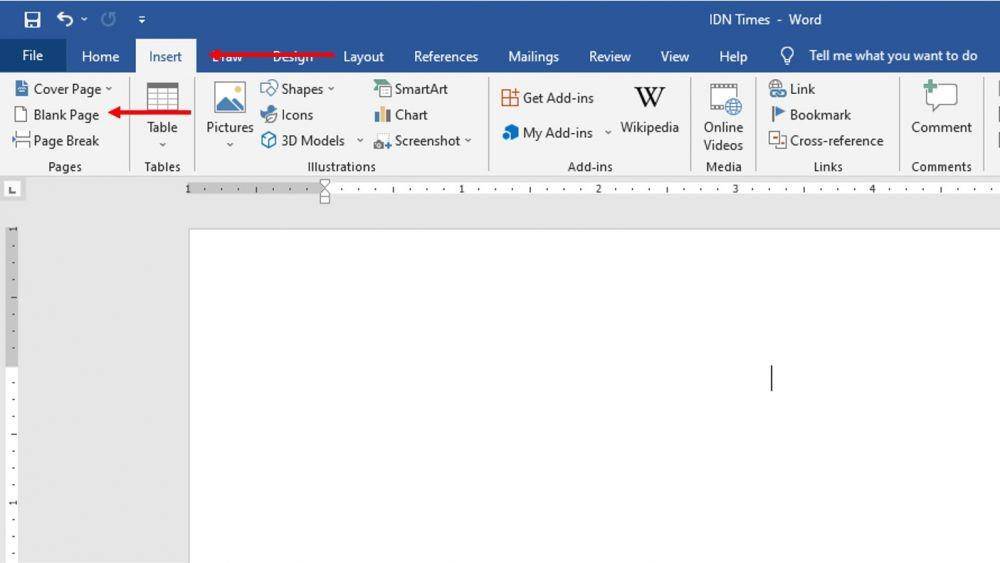Viewport: 1000px width, 563px height.
Task: Open the Review tab
Action: pos(610,56)
